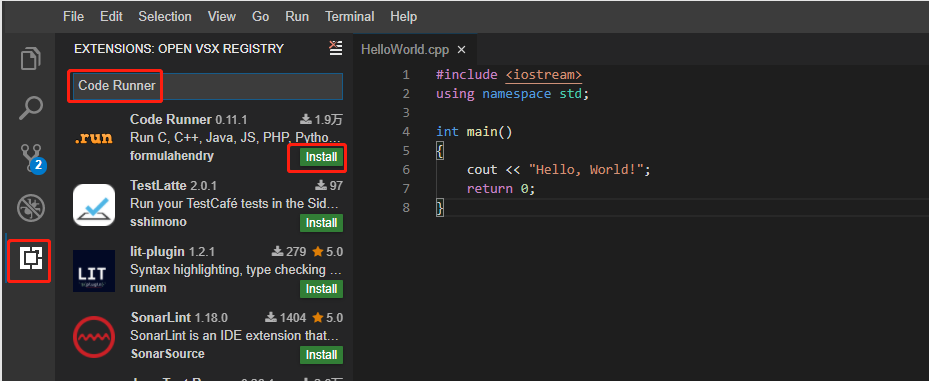
Task: Open the Terminal menu
Action: (350, 17)
